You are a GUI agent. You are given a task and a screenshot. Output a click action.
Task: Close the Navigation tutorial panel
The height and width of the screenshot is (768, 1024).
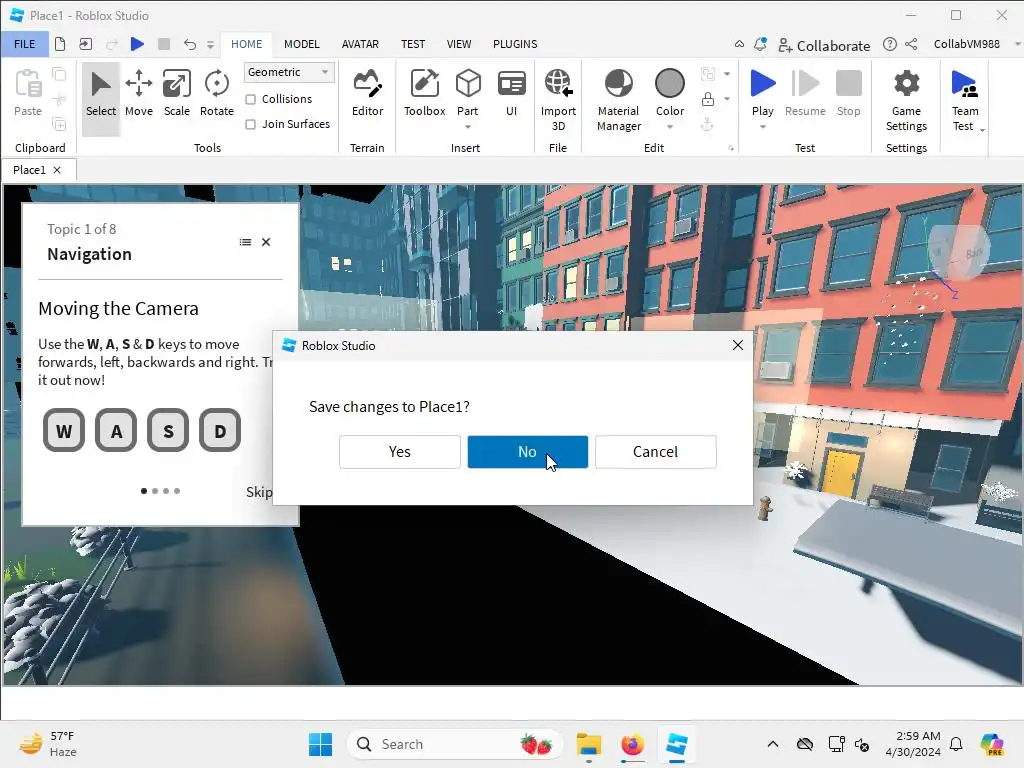tap(266, 242)
